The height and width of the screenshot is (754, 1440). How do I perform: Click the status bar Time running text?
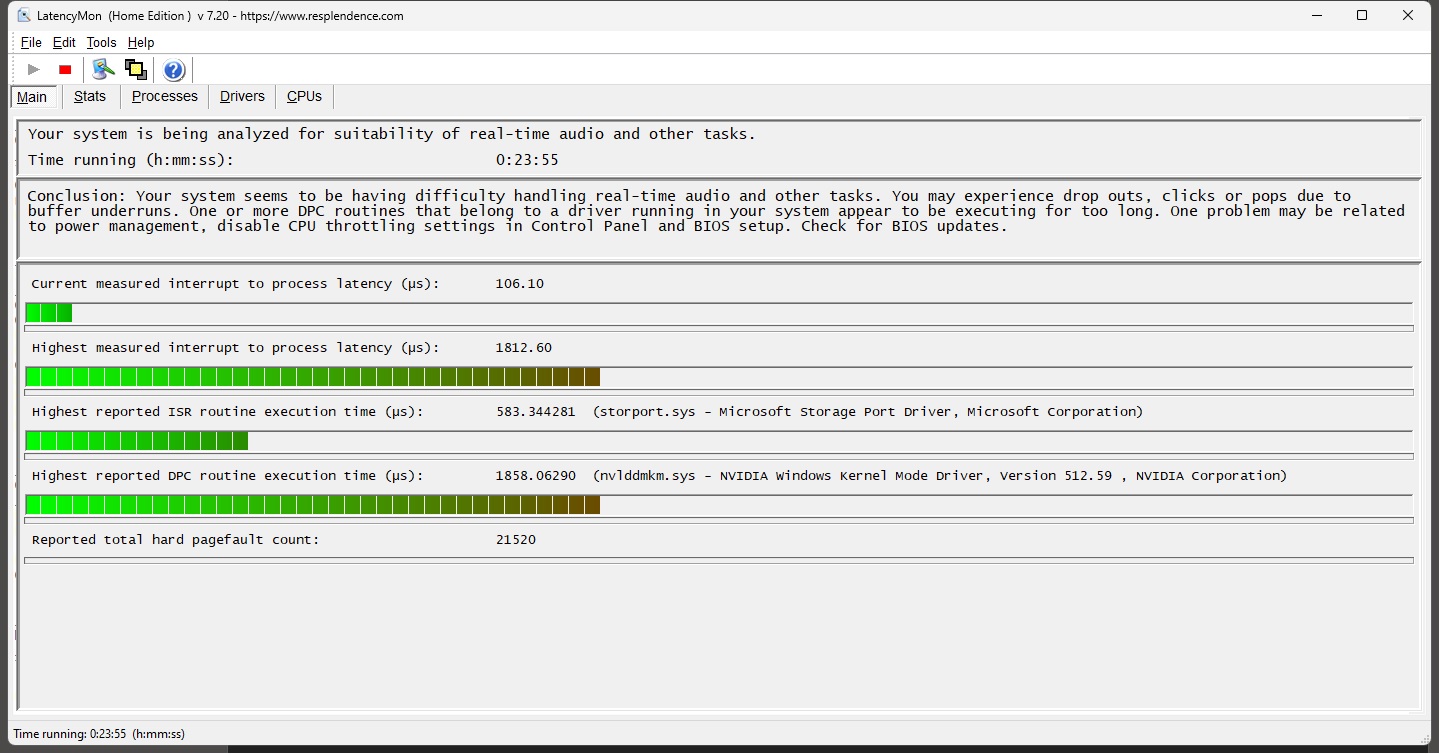99,734
